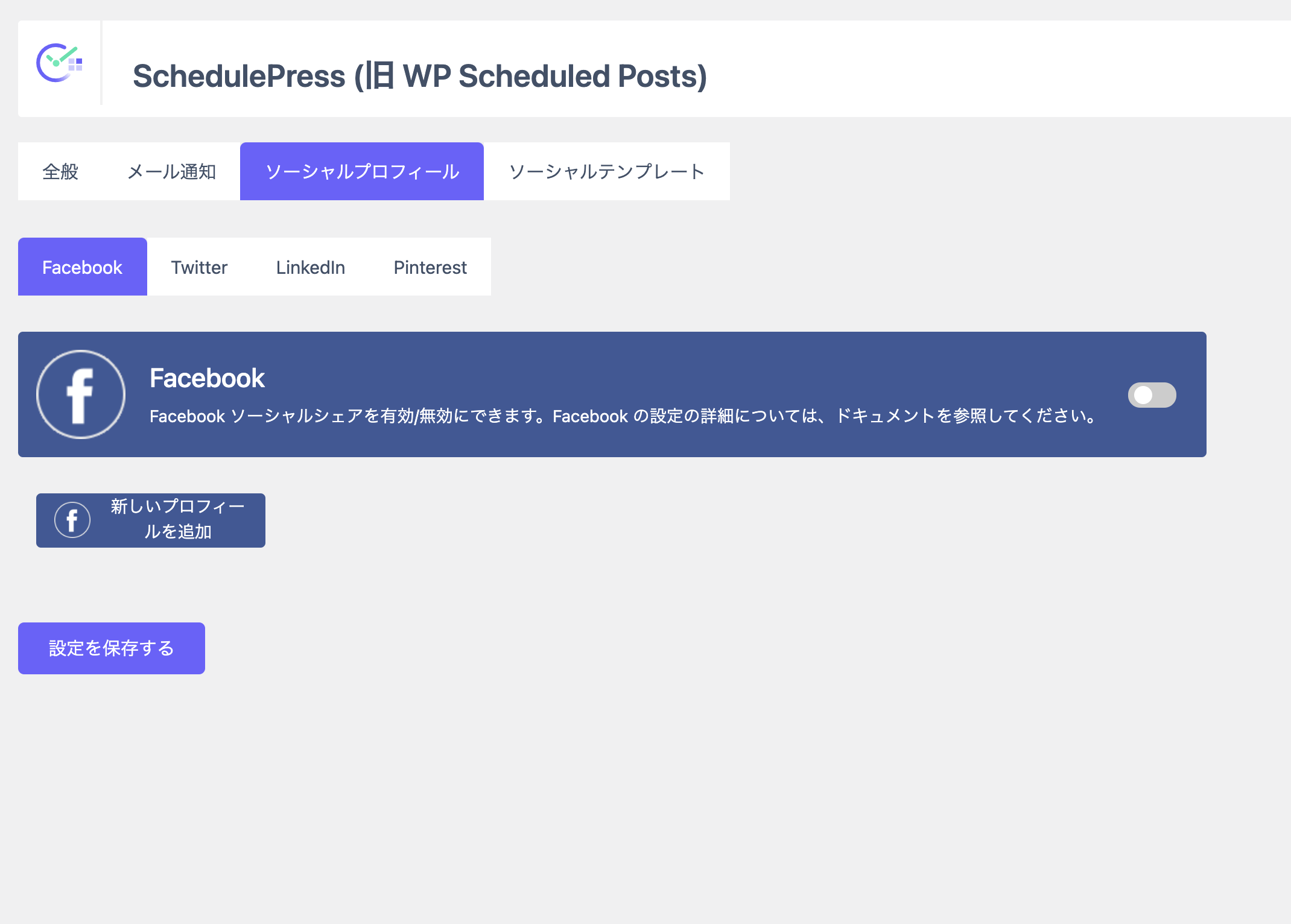Open the LinkedIn sub-tab
This screenshot has width=1291, height=924.
click(x=311, y=267)
